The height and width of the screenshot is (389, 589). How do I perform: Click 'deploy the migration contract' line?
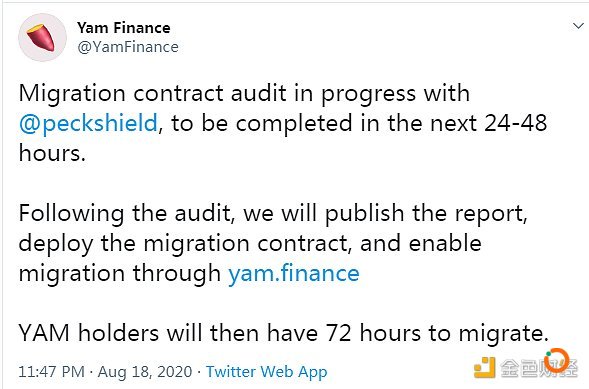(x=250, y=243)
